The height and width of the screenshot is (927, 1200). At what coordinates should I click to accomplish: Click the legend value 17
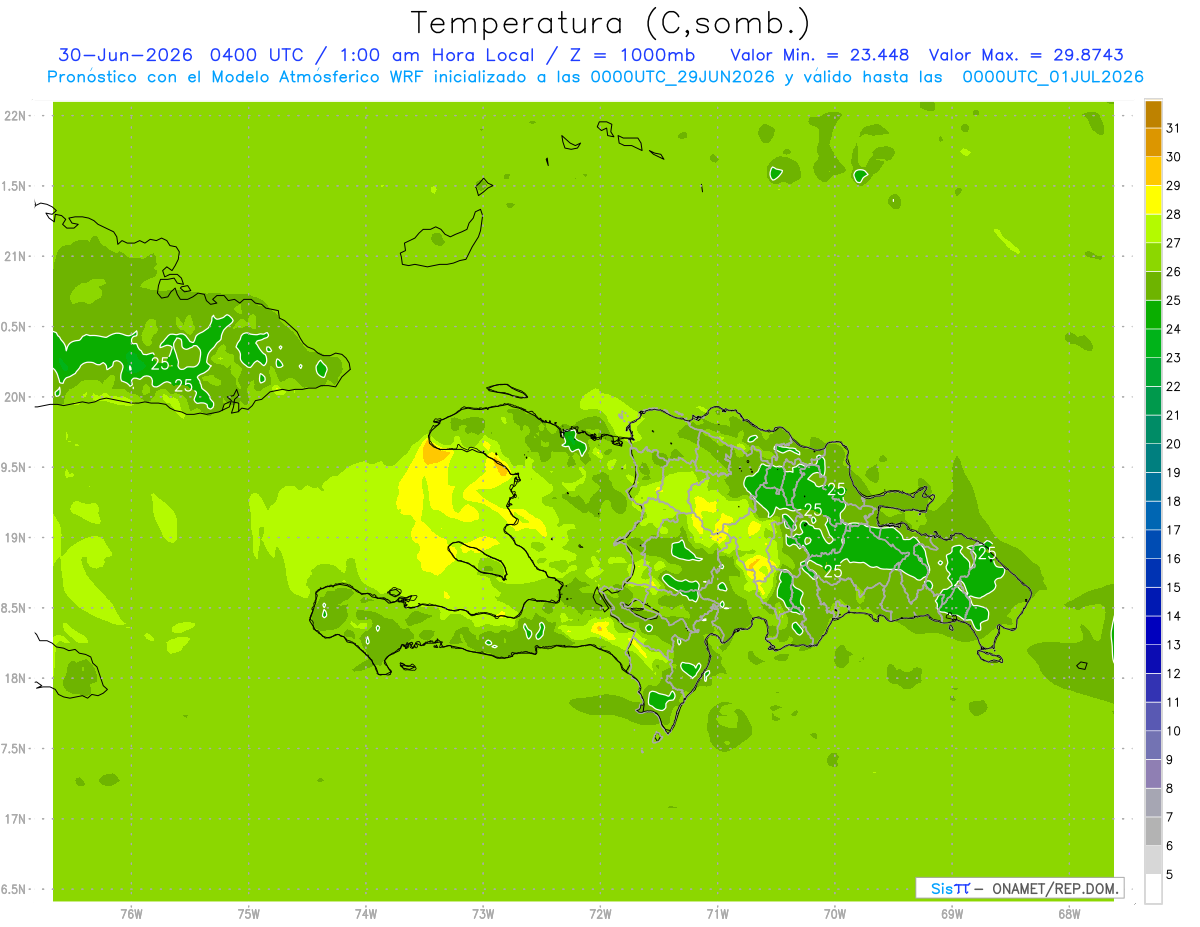[x=1174, y=530]
